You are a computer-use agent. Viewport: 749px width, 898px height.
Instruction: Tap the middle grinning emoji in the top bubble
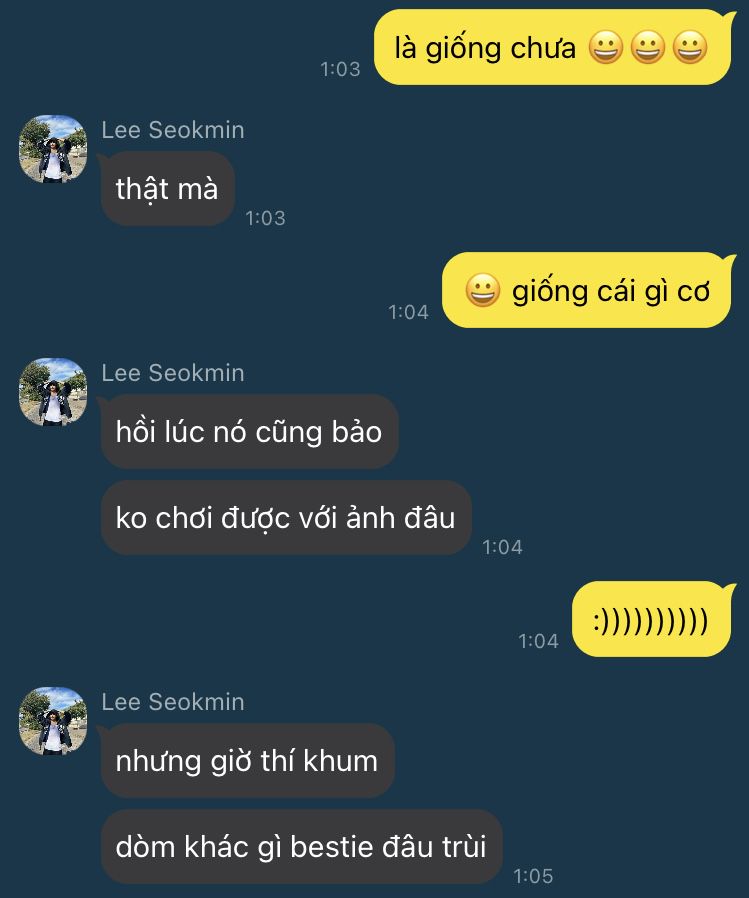pos(648,48)
